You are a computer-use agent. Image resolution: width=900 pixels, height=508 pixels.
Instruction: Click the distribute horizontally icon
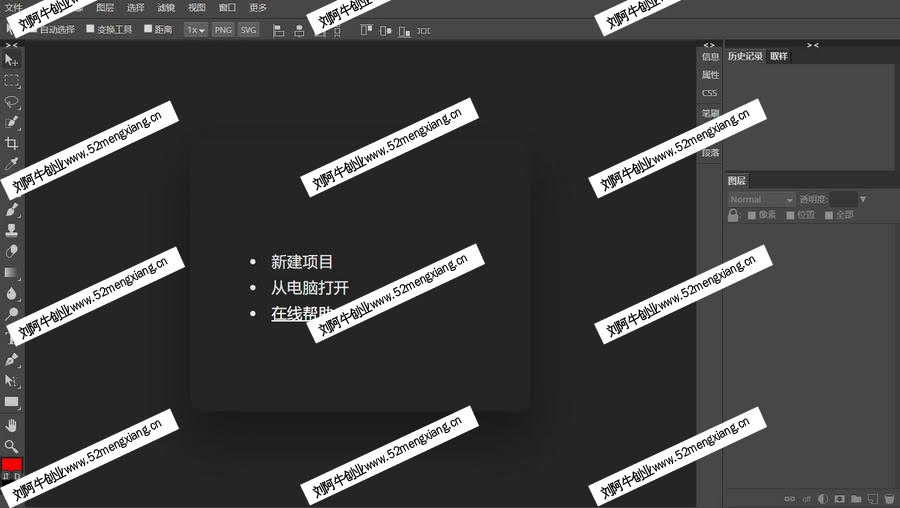(424, 30)
